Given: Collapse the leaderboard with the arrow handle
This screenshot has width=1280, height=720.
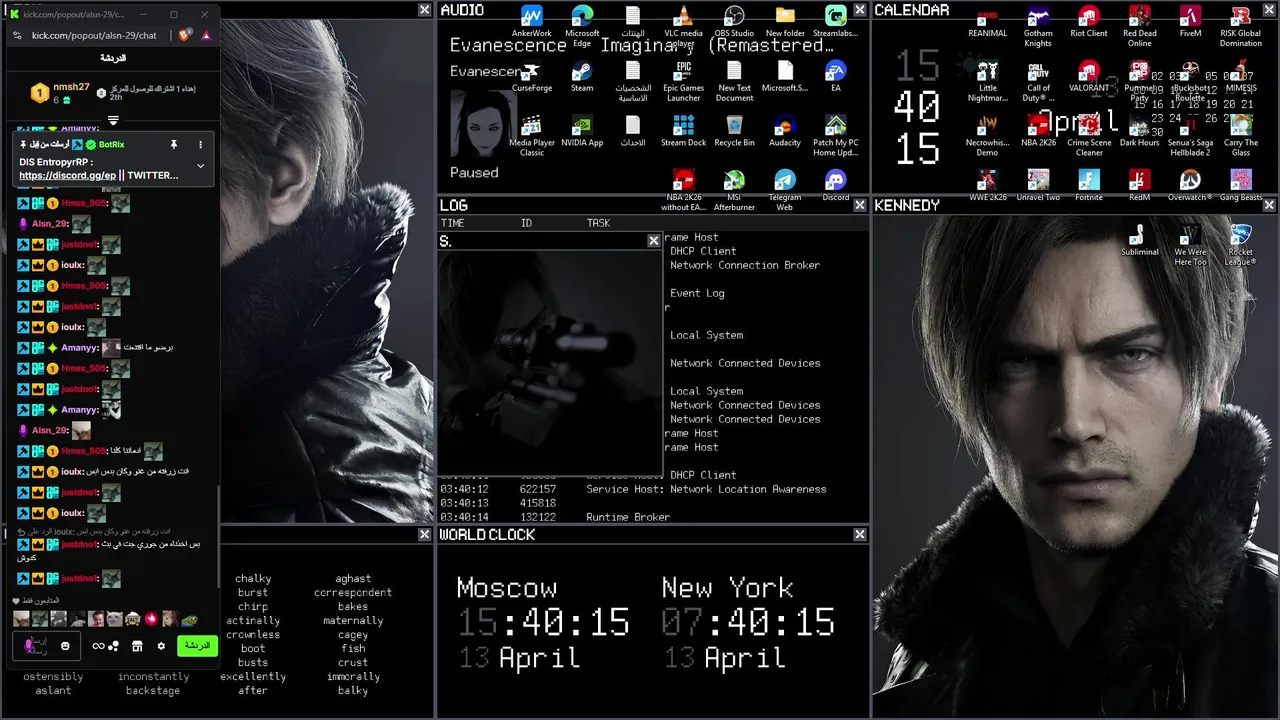Looking at the screenshot, I should [113, 121].
